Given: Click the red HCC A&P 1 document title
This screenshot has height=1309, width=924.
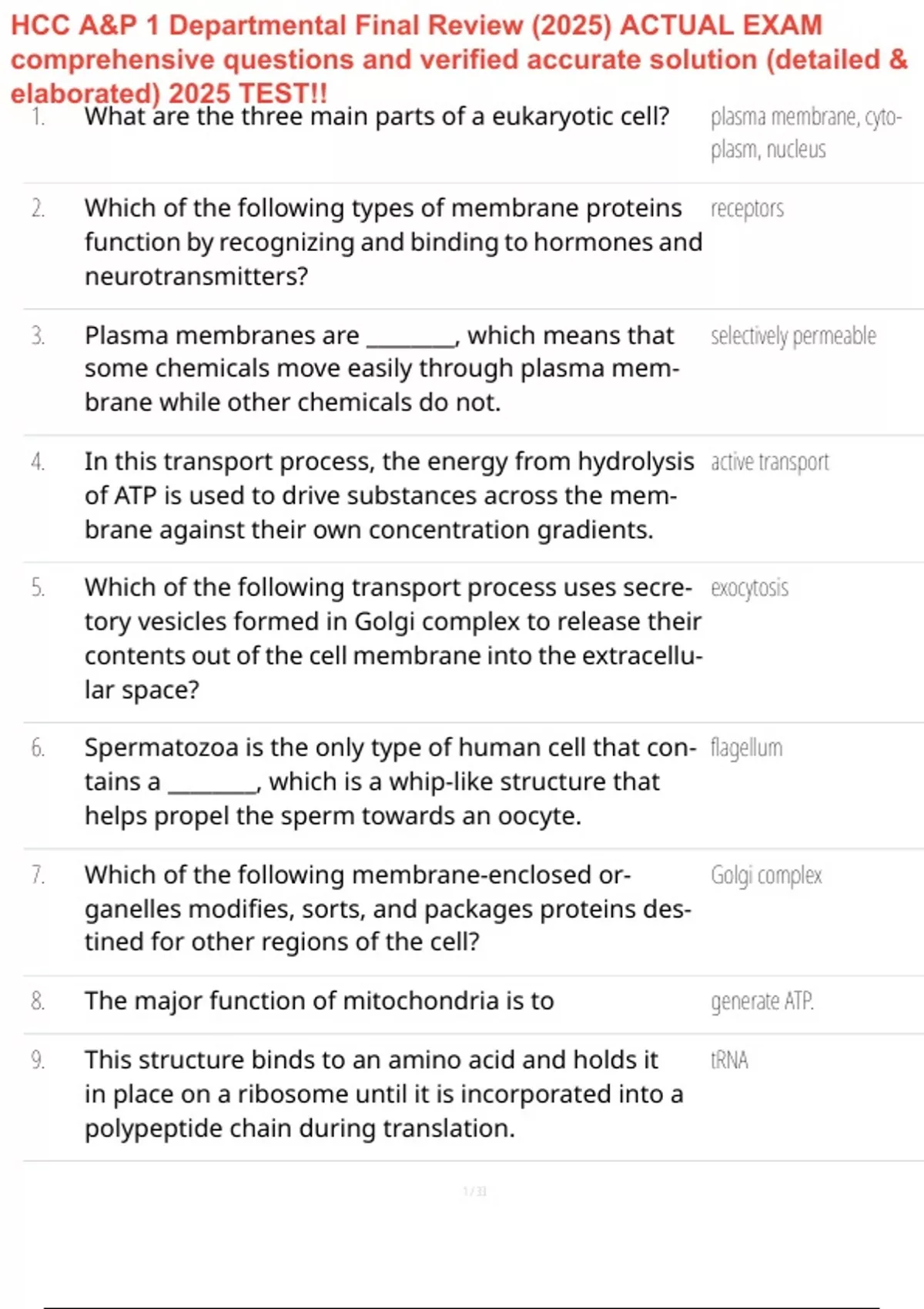Looking at the screenshot, I should (459, 59).
